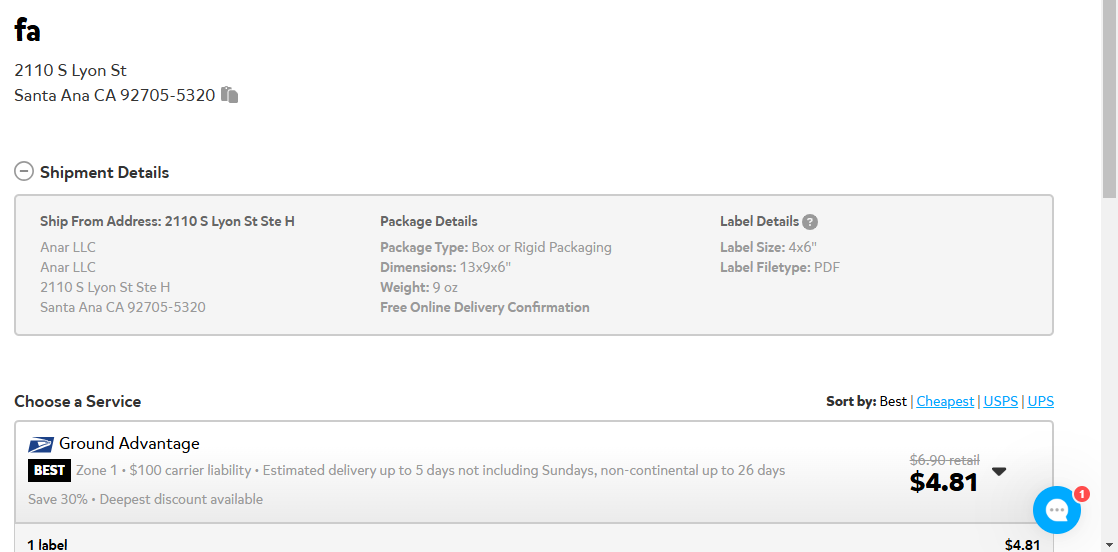This screenshot has height=552, width=1118.
Task: Select the Best sort option
Action: pyautogui.click(x=893, y=402)
